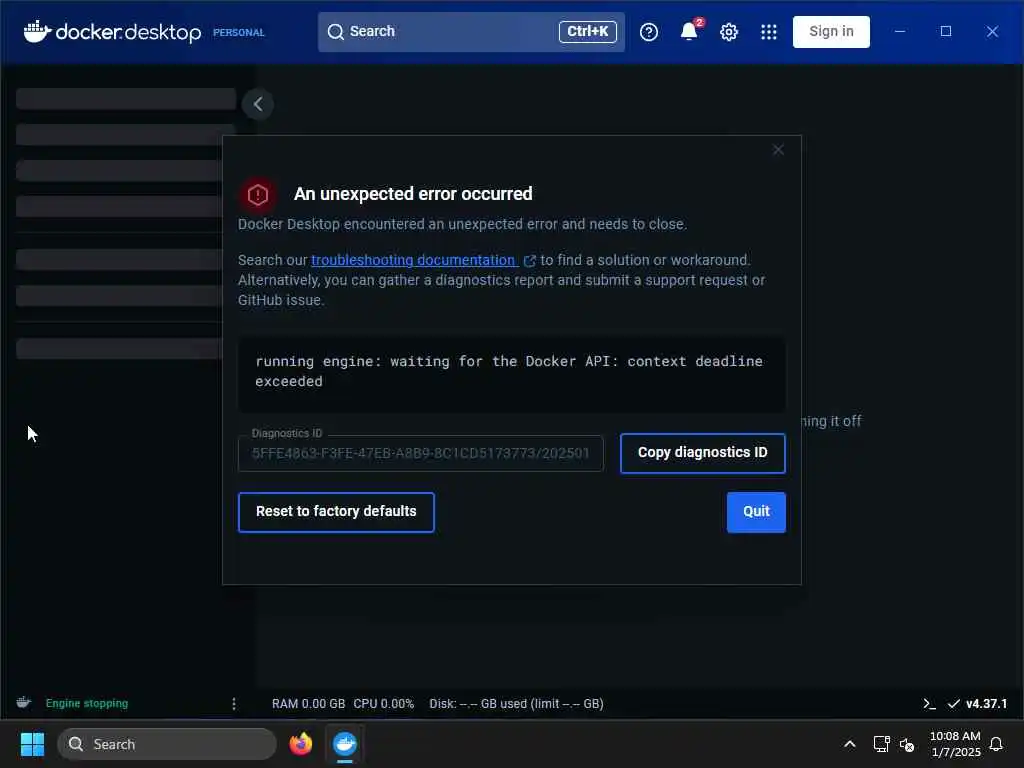Viewport: 1024px width, 768px height.
Task: Click the muted volume tray icon
Action: pyautogui.click(x=906, y=744)
